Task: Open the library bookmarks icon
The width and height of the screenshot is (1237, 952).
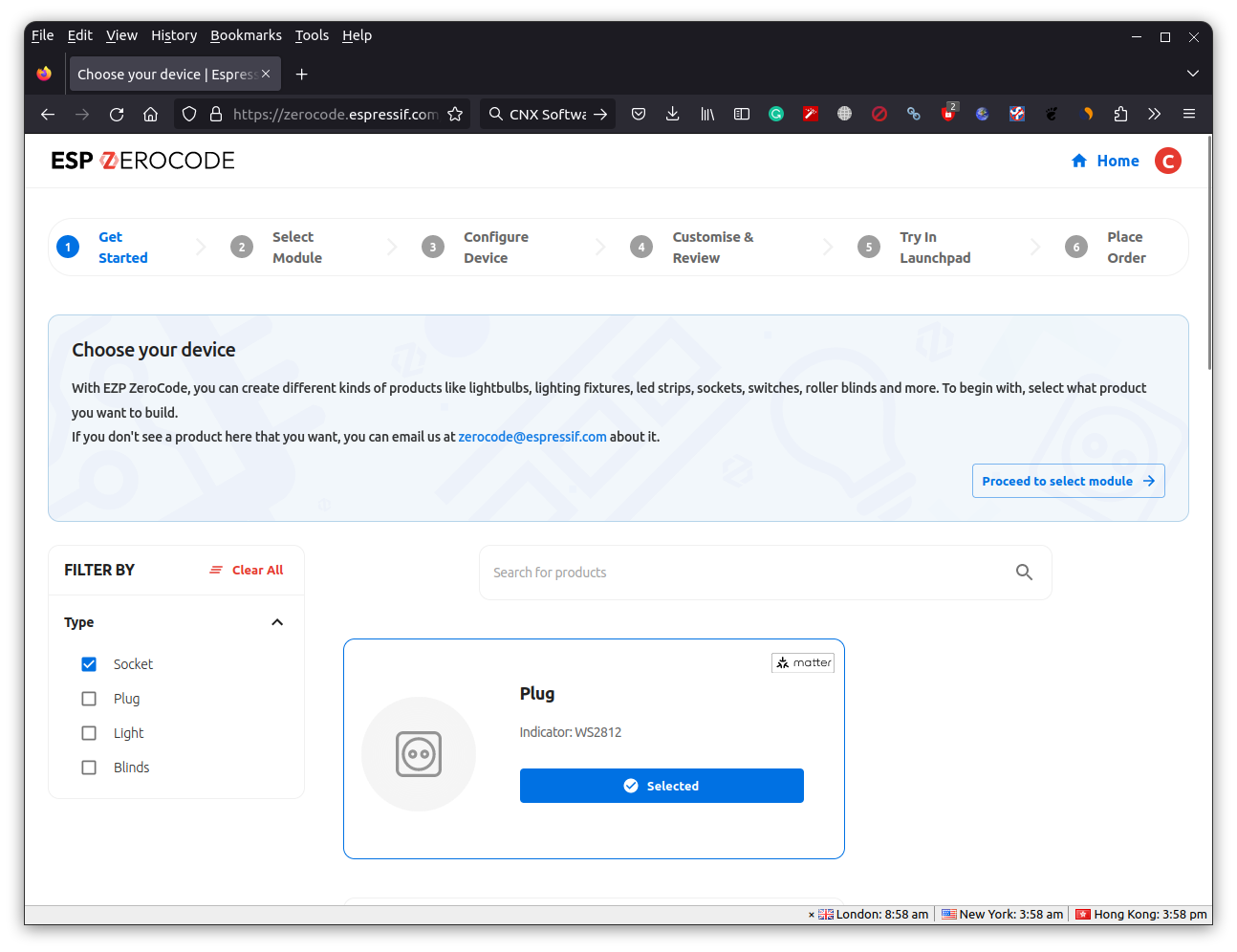Action: point(707,114)
